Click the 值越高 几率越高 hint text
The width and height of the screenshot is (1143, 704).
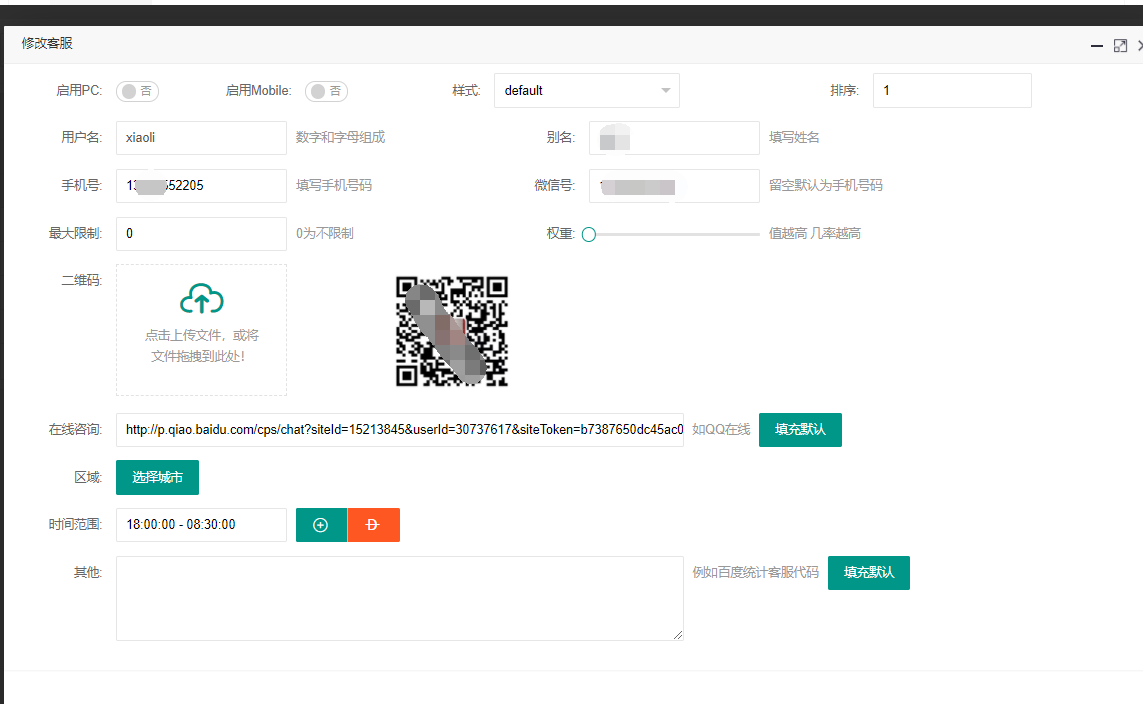click(815, 234)
